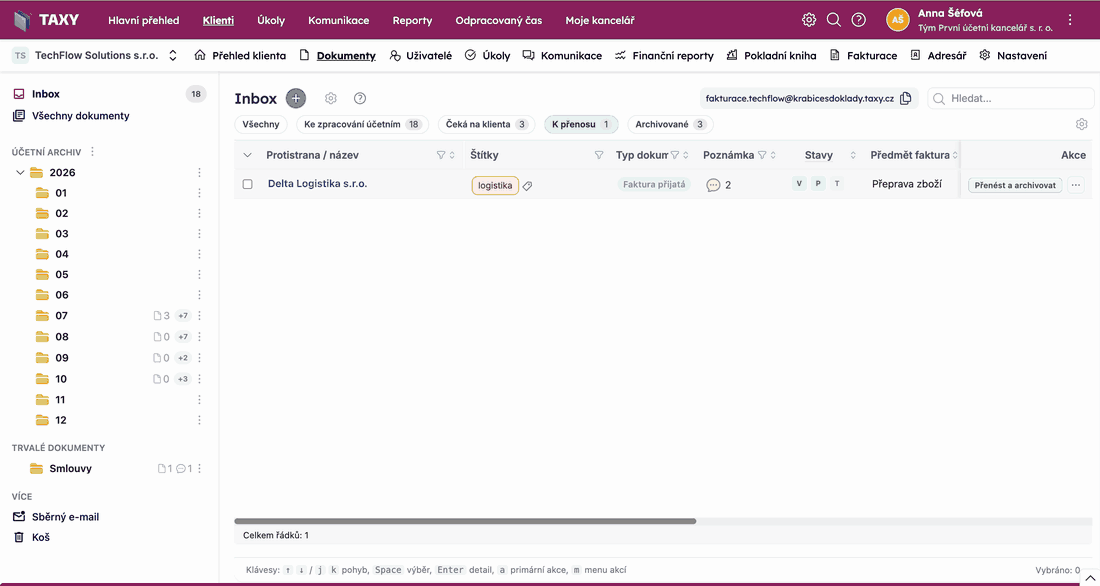Switch to the Čeká na klienta filter

[486, 124]
